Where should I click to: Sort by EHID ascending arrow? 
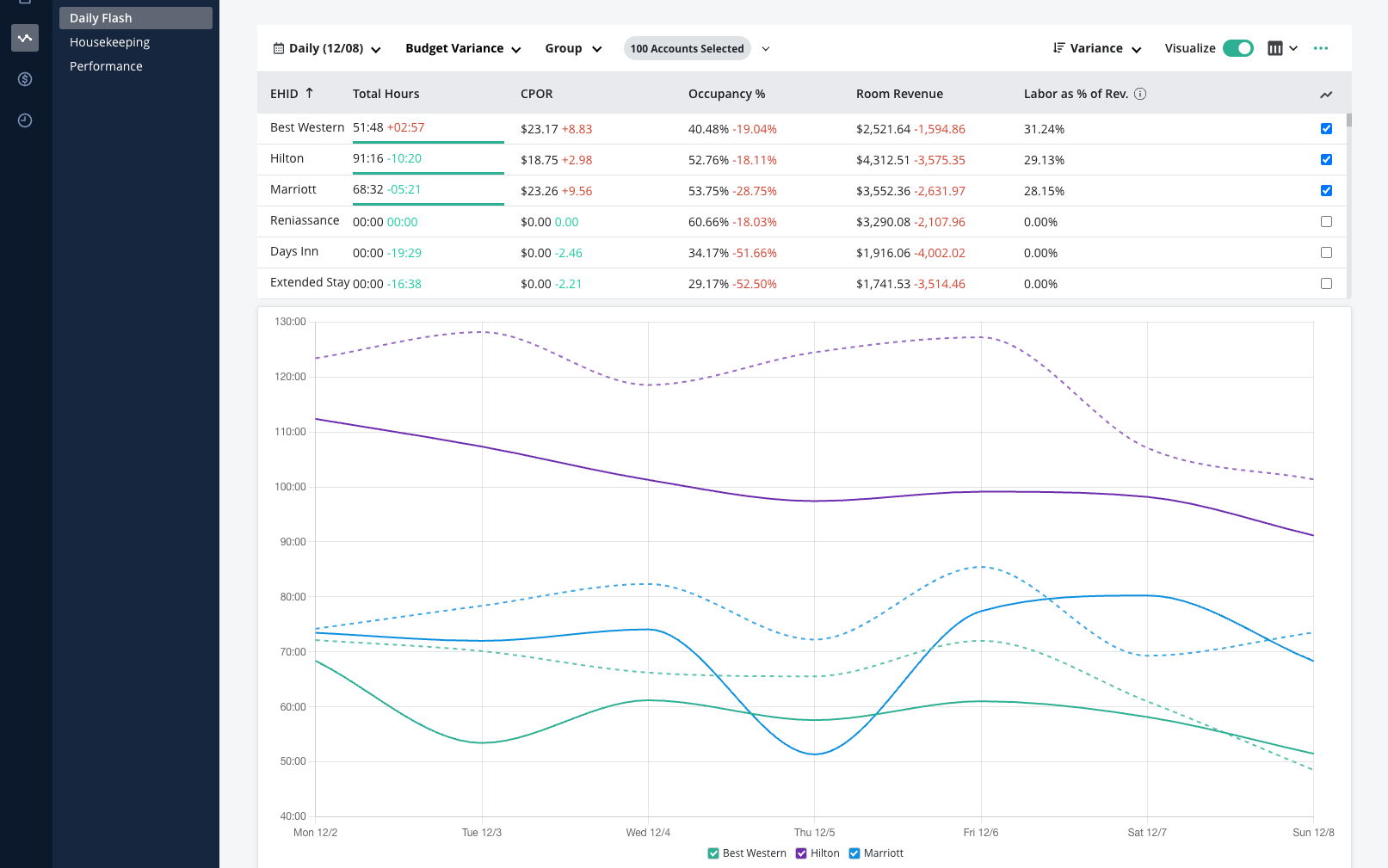310,93
